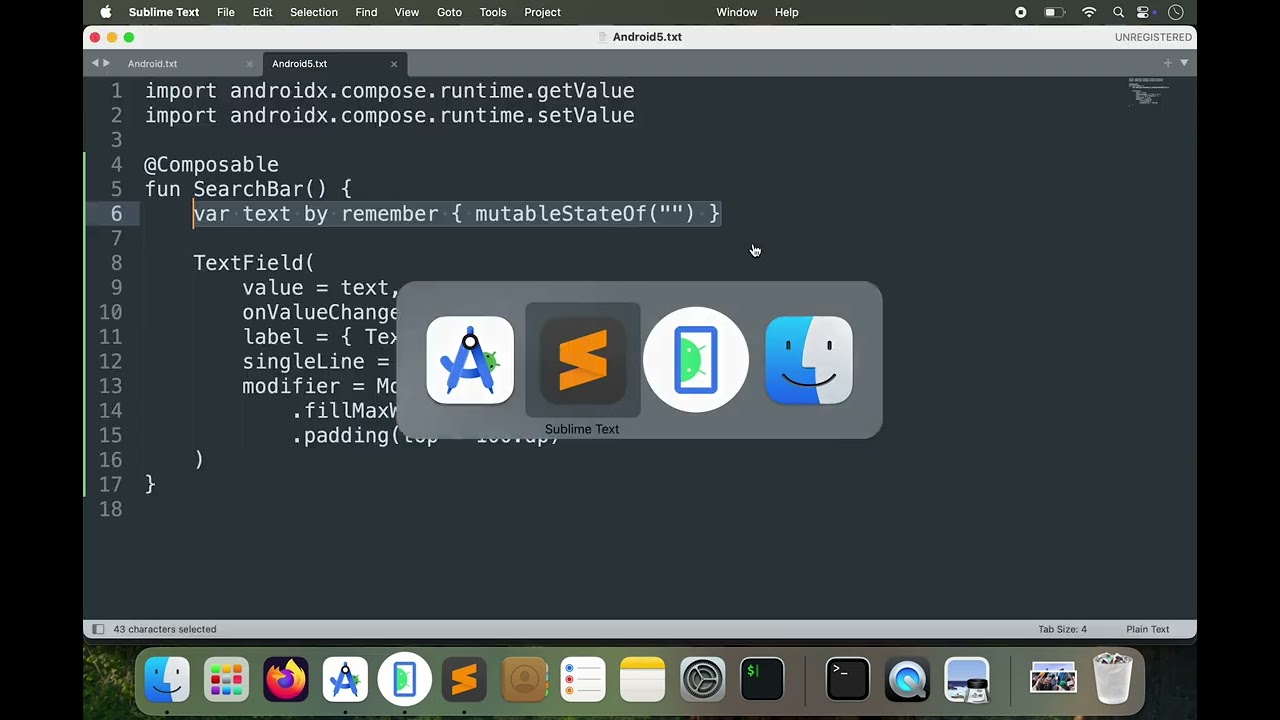The height and width of the screenshot is (720, 1280).
Task: Open QuickTime Player from the Dock
Action: pos(907,680)
